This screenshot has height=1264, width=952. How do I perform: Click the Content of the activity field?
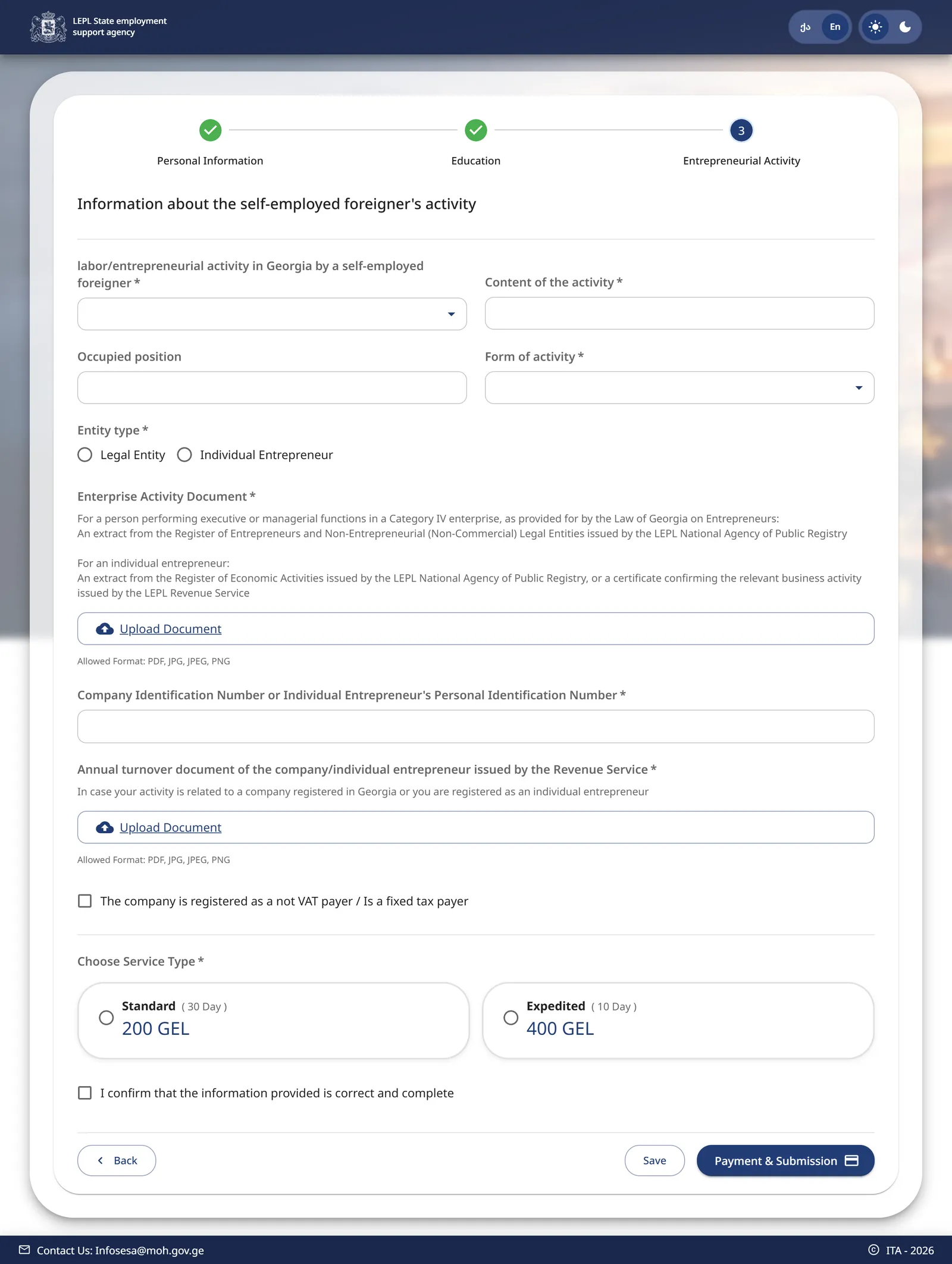coord(679,313)
